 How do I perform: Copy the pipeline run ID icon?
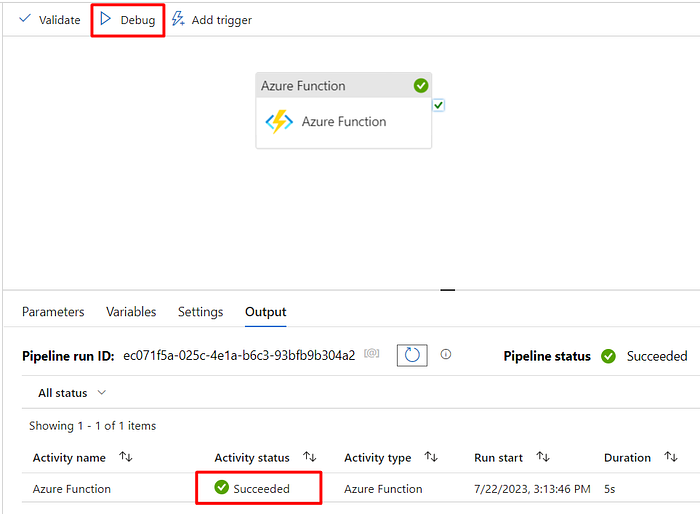tap(371, 354)
